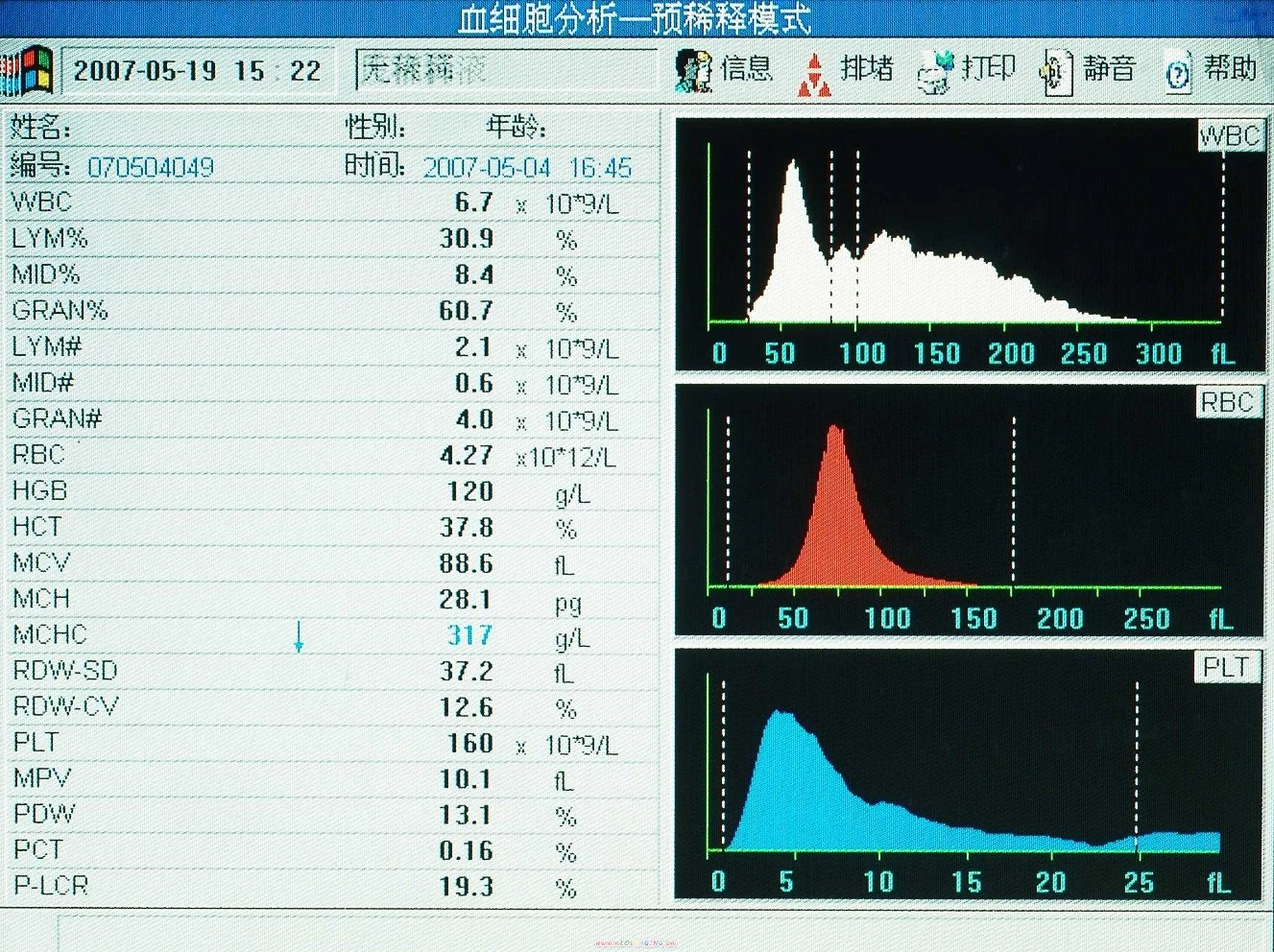Click the 无稀释液 status field
The image size is (1274, 952).
point(506,70)
